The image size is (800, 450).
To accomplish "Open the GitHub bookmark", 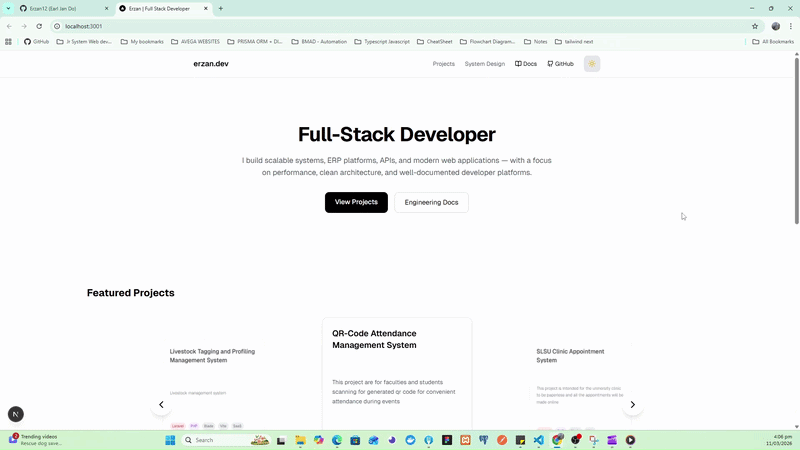I will pos(36,42).
